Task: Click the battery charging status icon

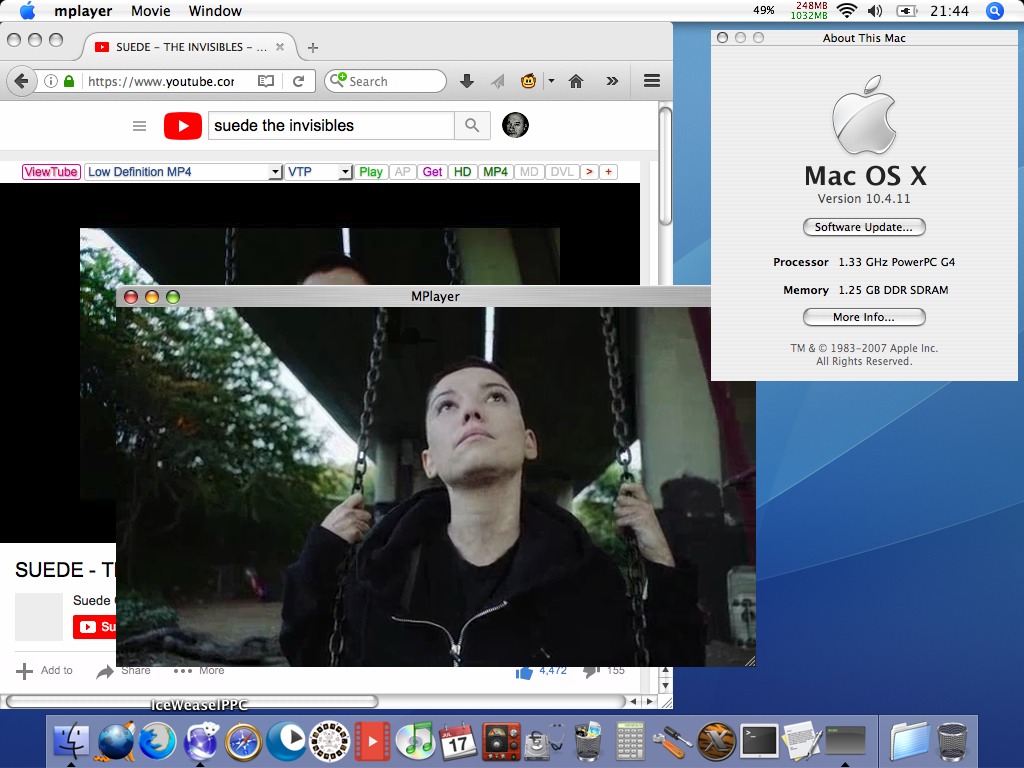Action: click(906, 11)
